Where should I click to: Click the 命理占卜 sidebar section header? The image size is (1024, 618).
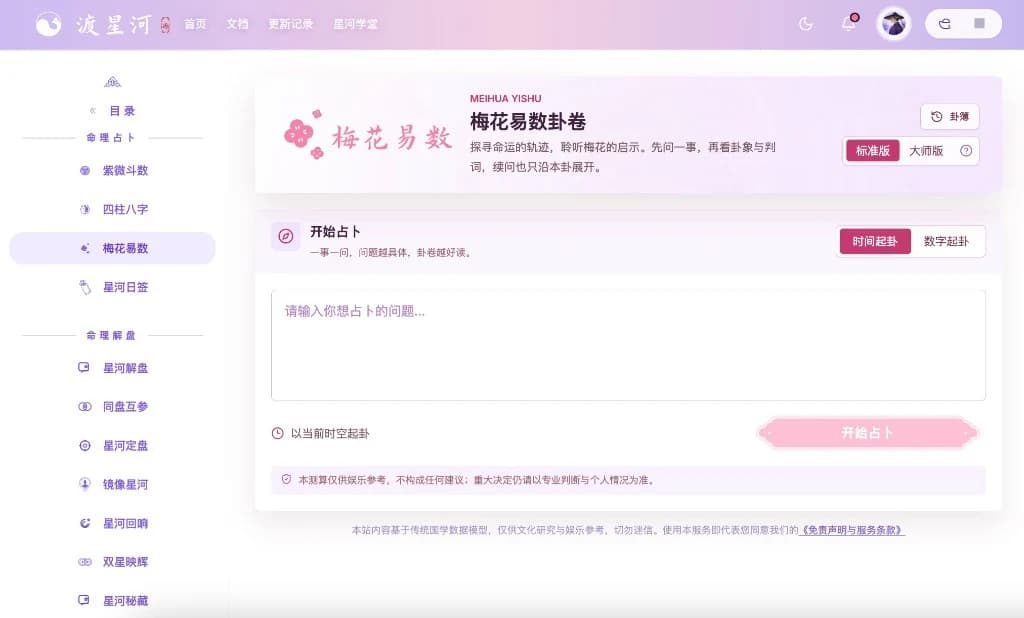(111, 138)
